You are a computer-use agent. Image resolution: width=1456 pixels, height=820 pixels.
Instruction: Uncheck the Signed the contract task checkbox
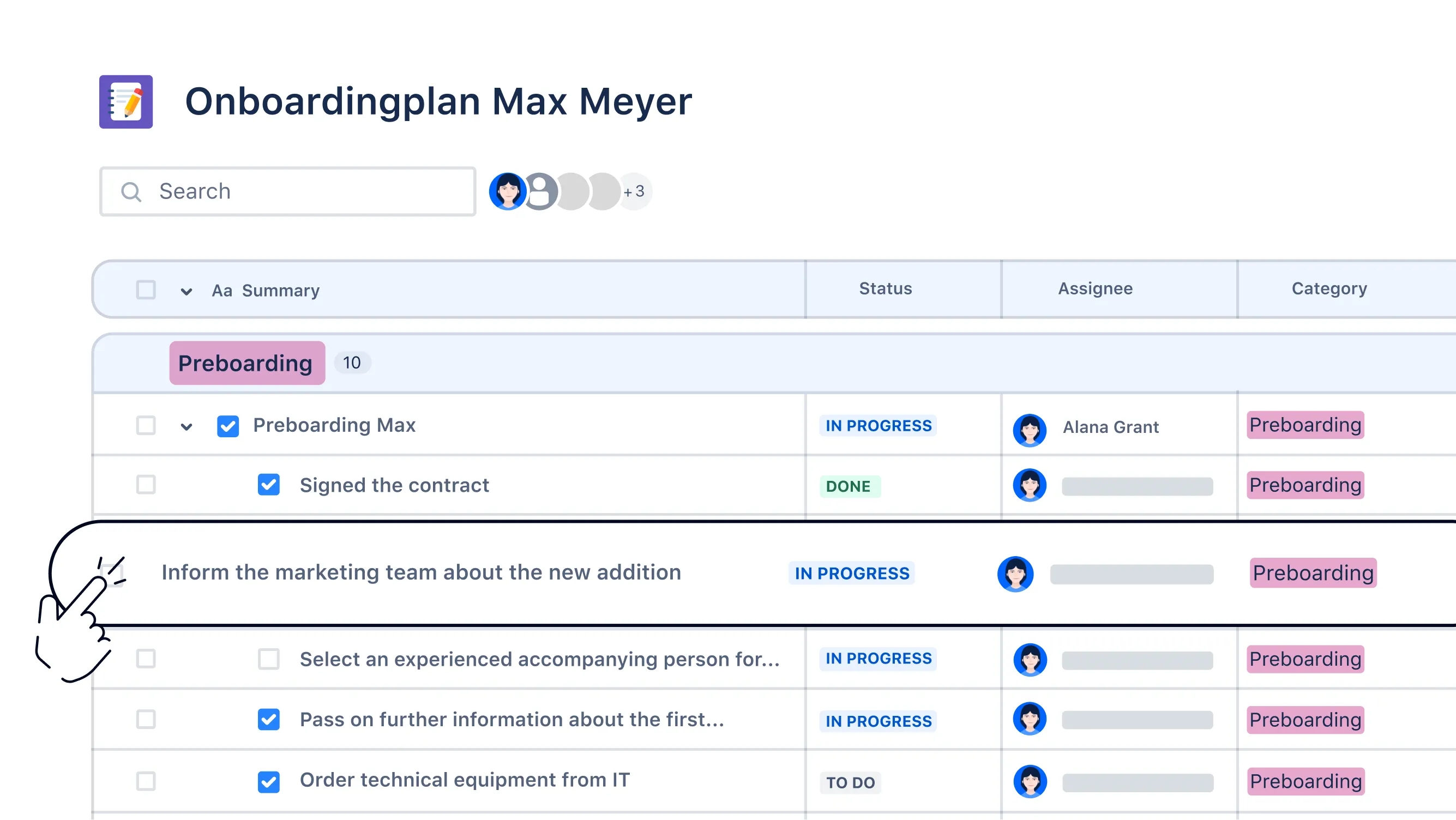(x=268, y=485)
